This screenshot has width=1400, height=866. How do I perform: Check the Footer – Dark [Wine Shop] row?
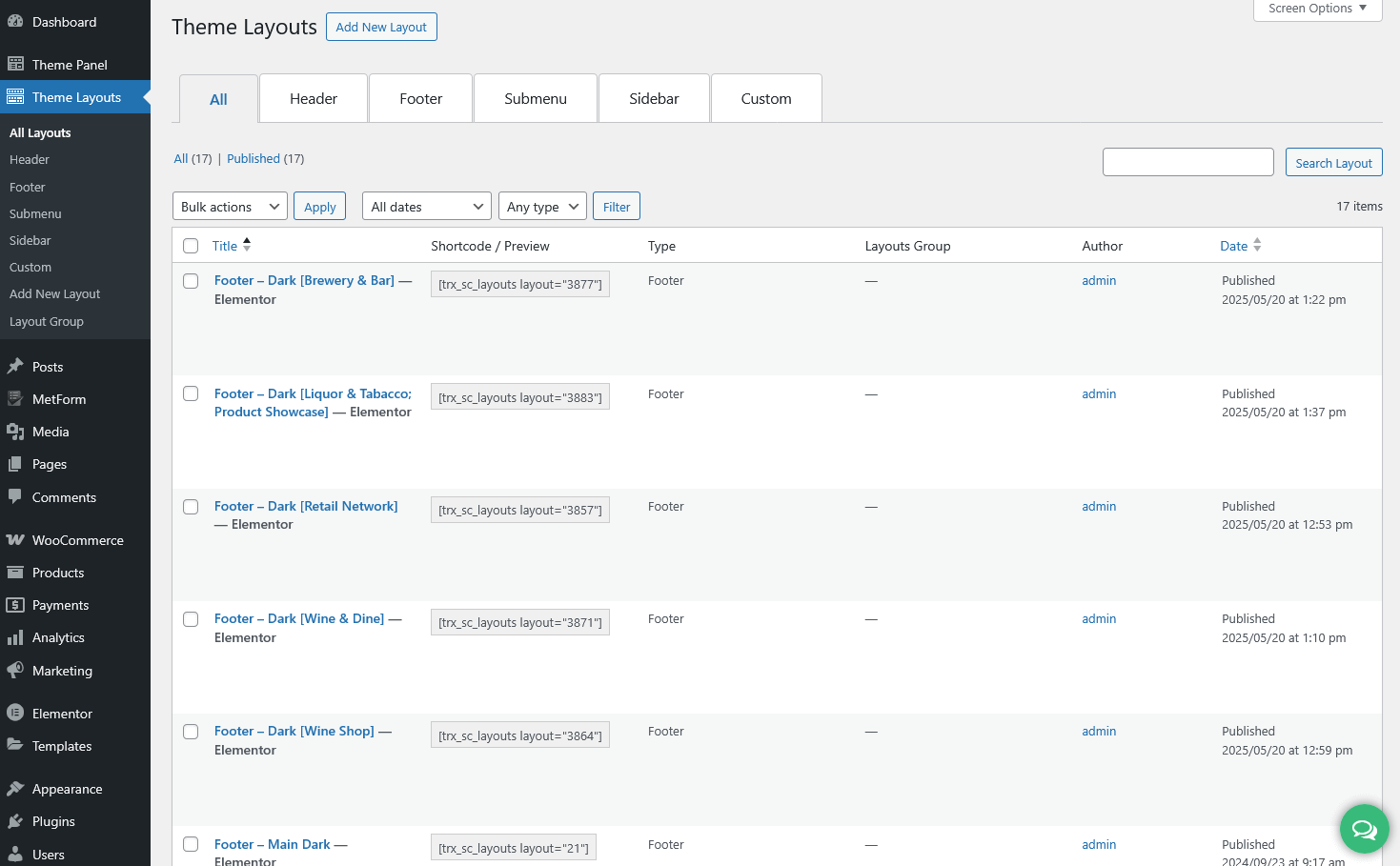tap(191, 732)
